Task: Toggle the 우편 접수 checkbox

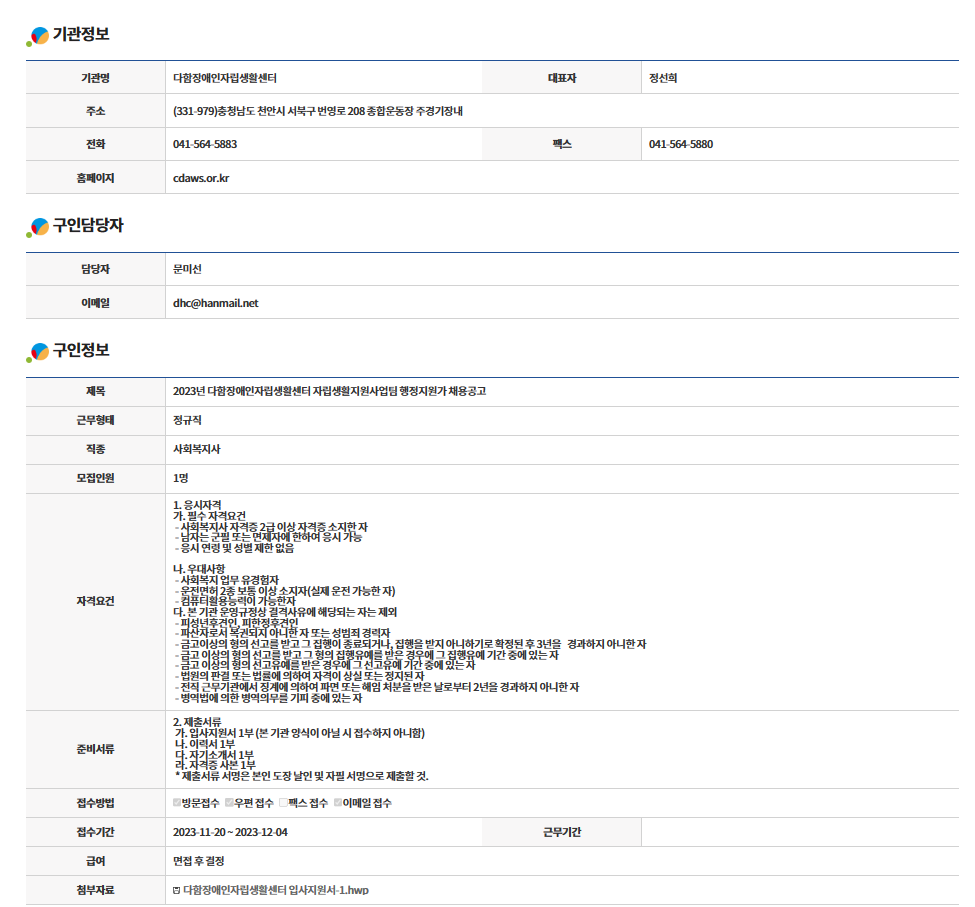Action: click(229, 803)
